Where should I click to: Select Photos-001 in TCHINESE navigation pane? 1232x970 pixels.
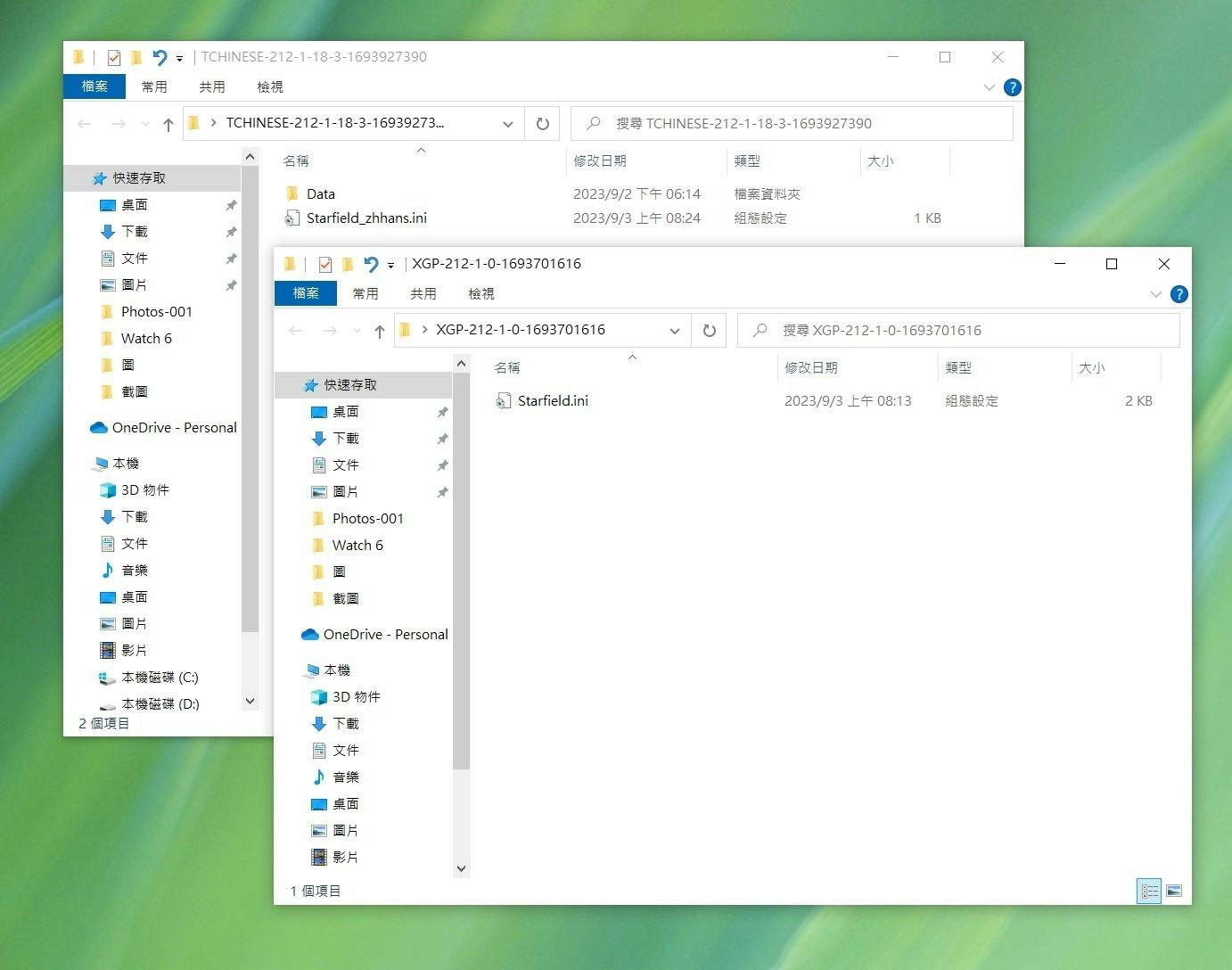pos(157,312)
